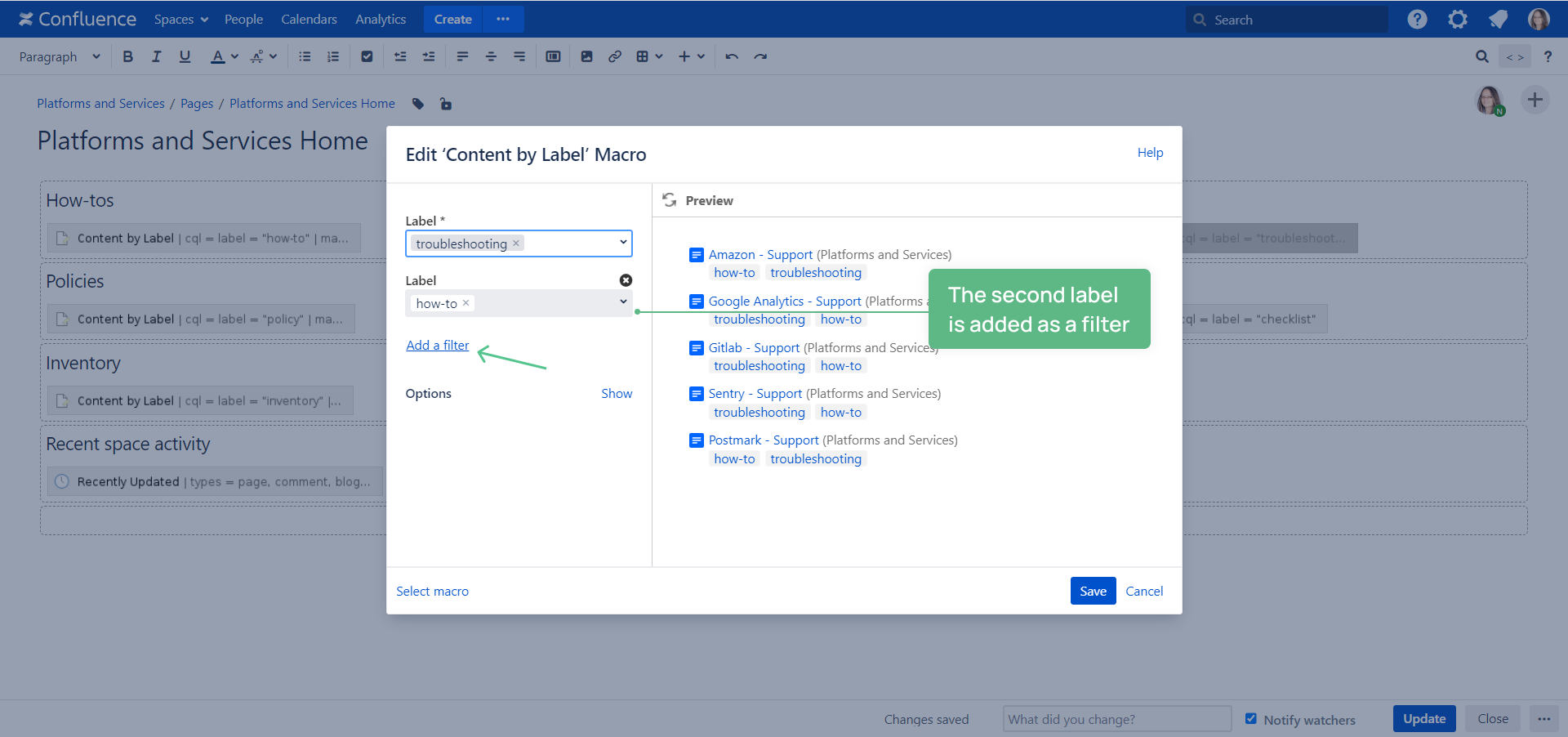
Task: Expand the first Label dropdown
Action: 623,243
